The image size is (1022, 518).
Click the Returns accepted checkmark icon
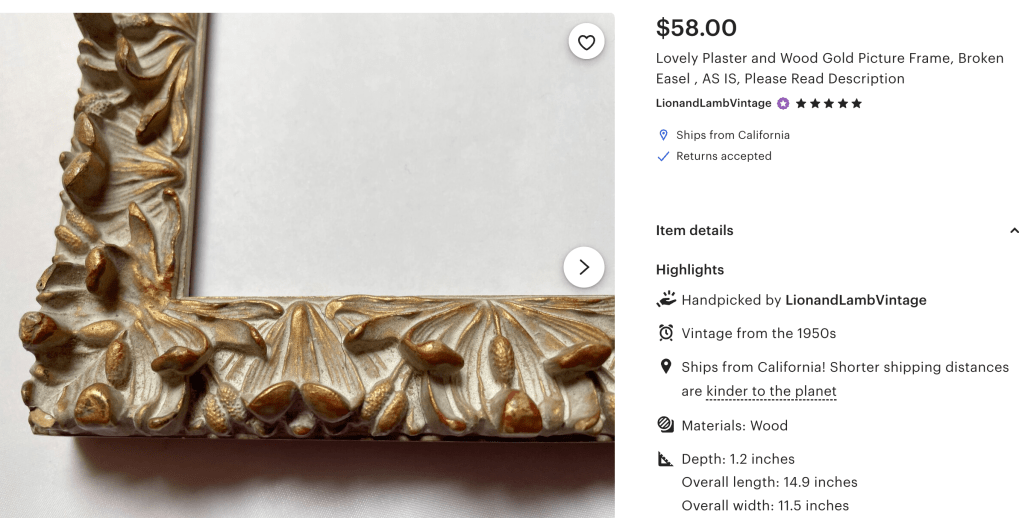click(662, 156)
